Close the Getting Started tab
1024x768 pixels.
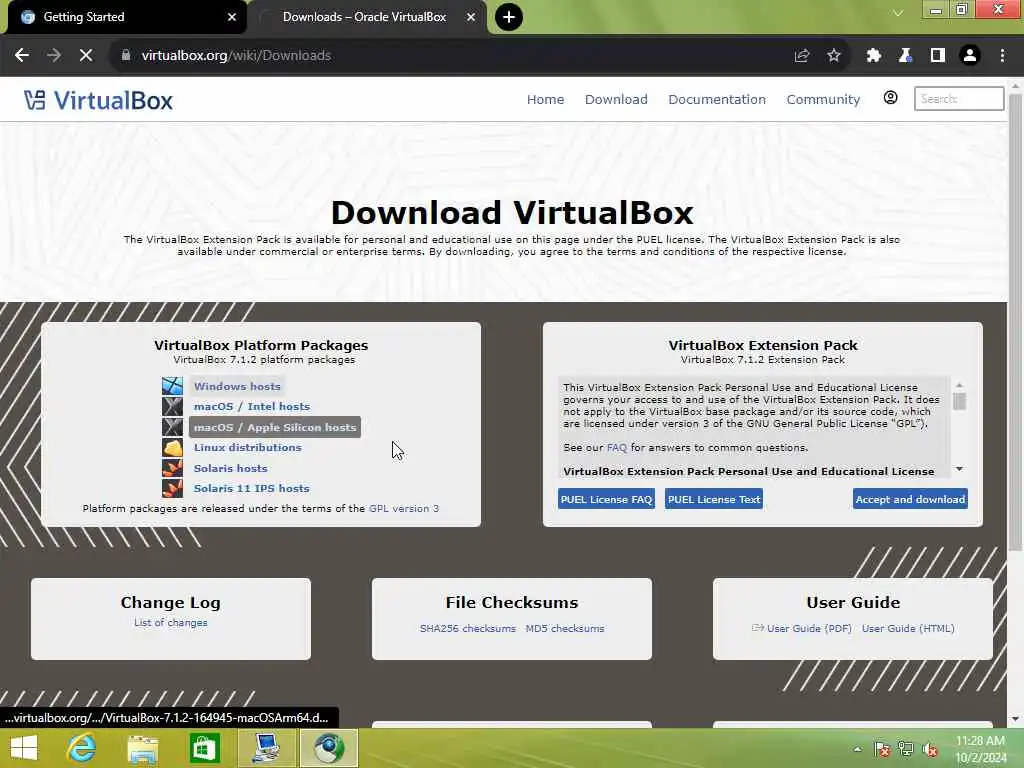(x=232, y=17)
